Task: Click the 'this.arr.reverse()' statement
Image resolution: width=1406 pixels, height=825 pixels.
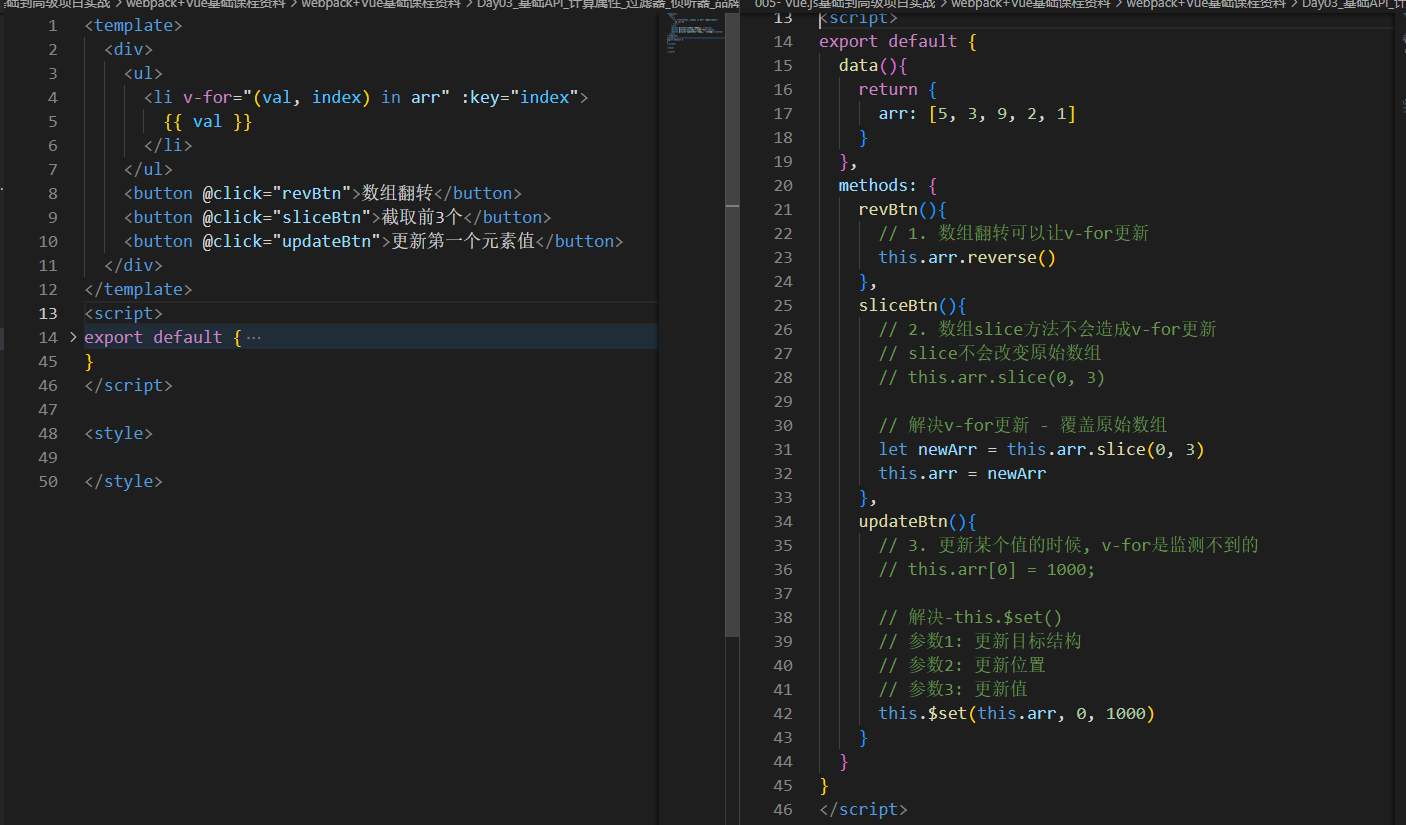Action: coord(967,257)
